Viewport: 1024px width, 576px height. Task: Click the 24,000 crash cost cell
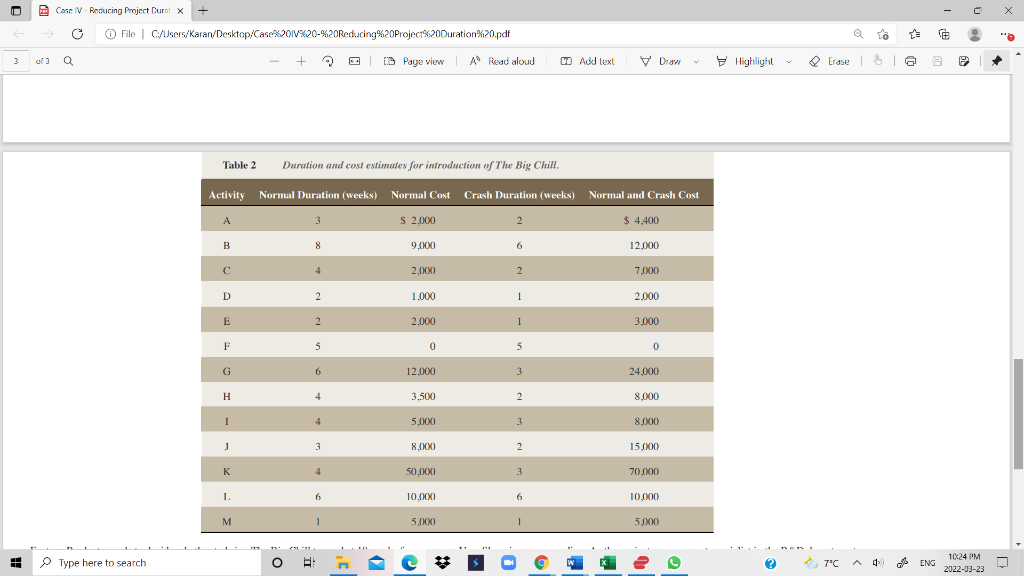click(644, 371)
